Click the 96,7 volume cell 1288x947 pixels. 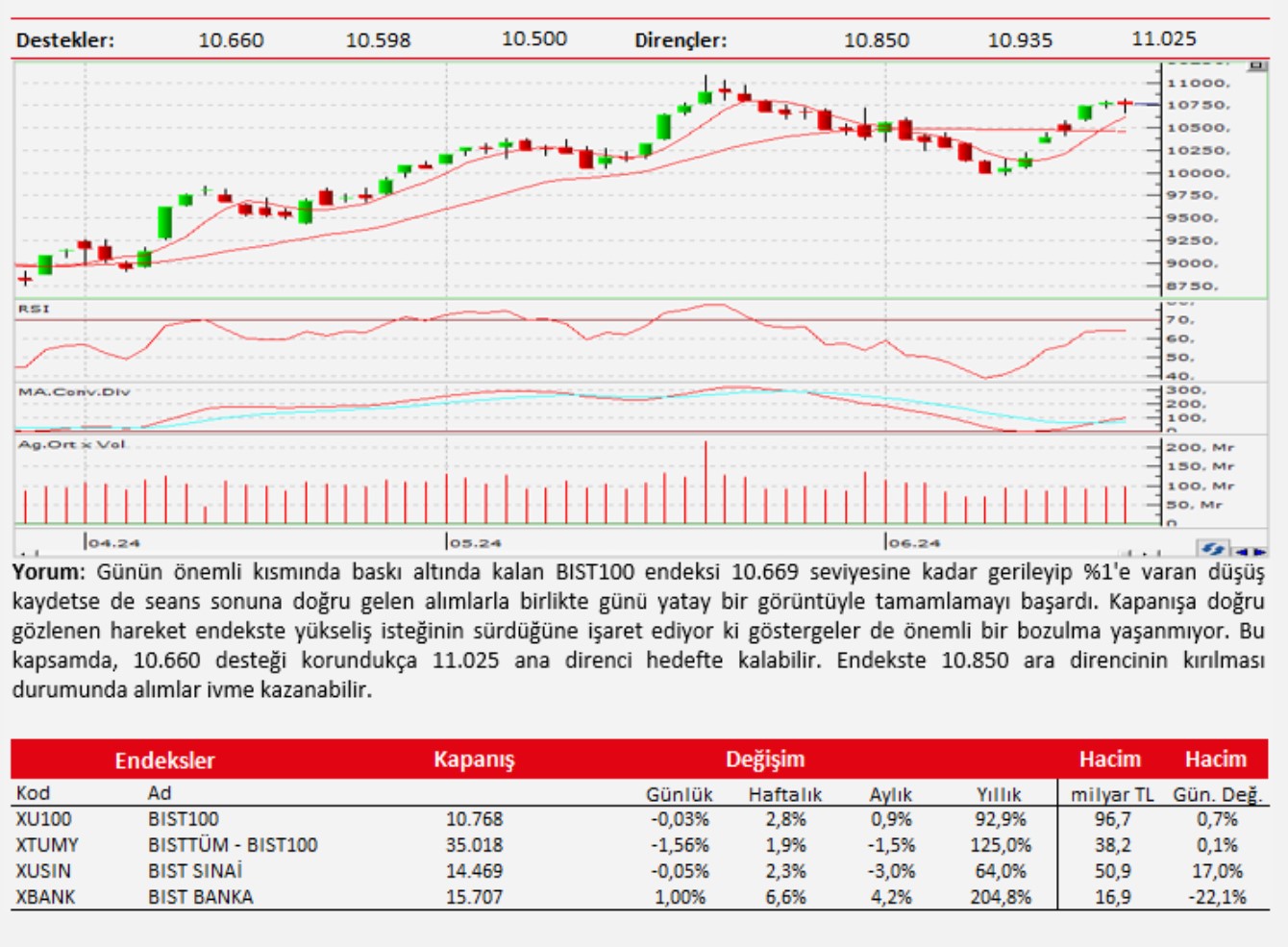1112,819
